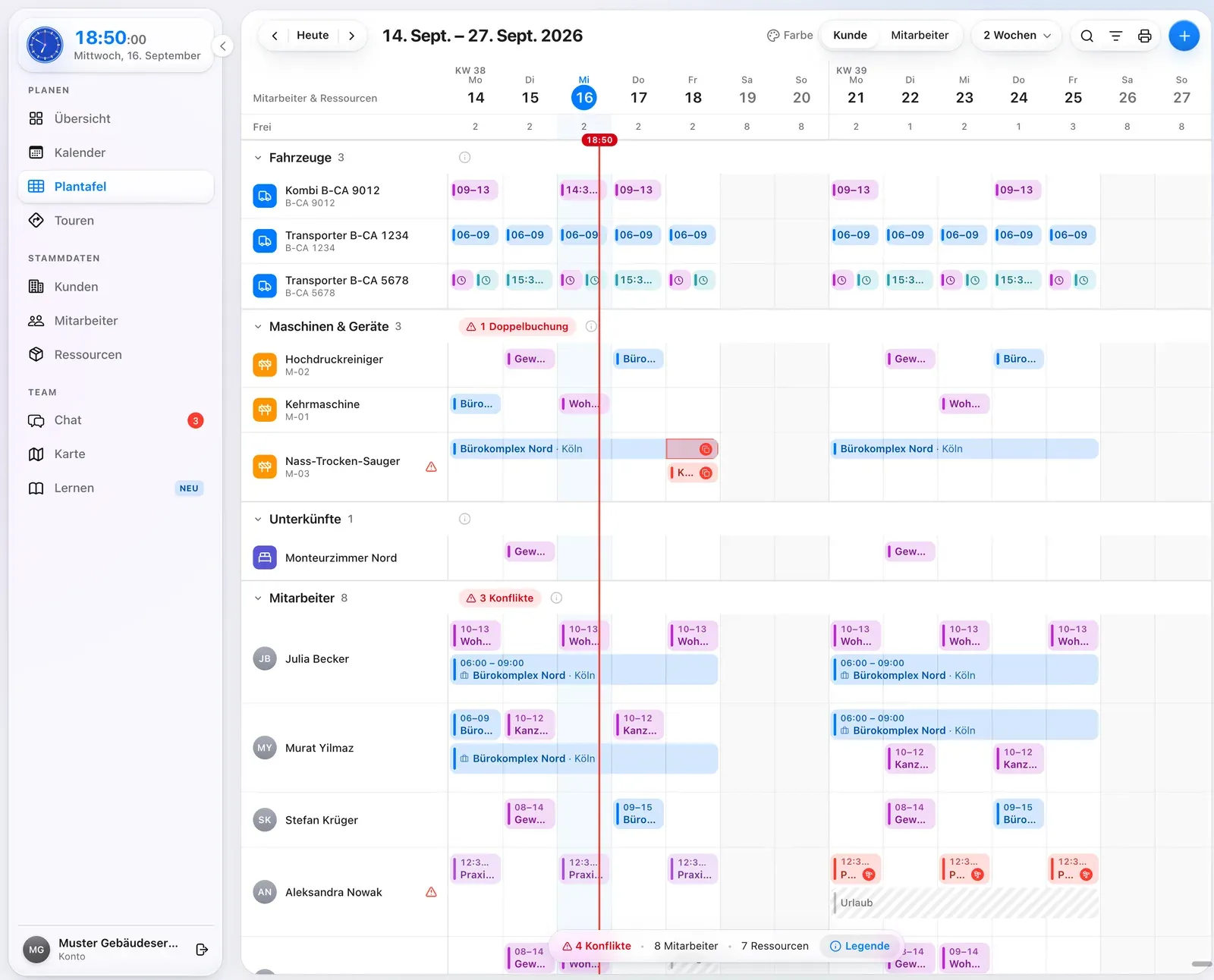Collapse the Fahrzeuge group
The height and width of the screenshot is (980, 1214).
pos(258,158)
